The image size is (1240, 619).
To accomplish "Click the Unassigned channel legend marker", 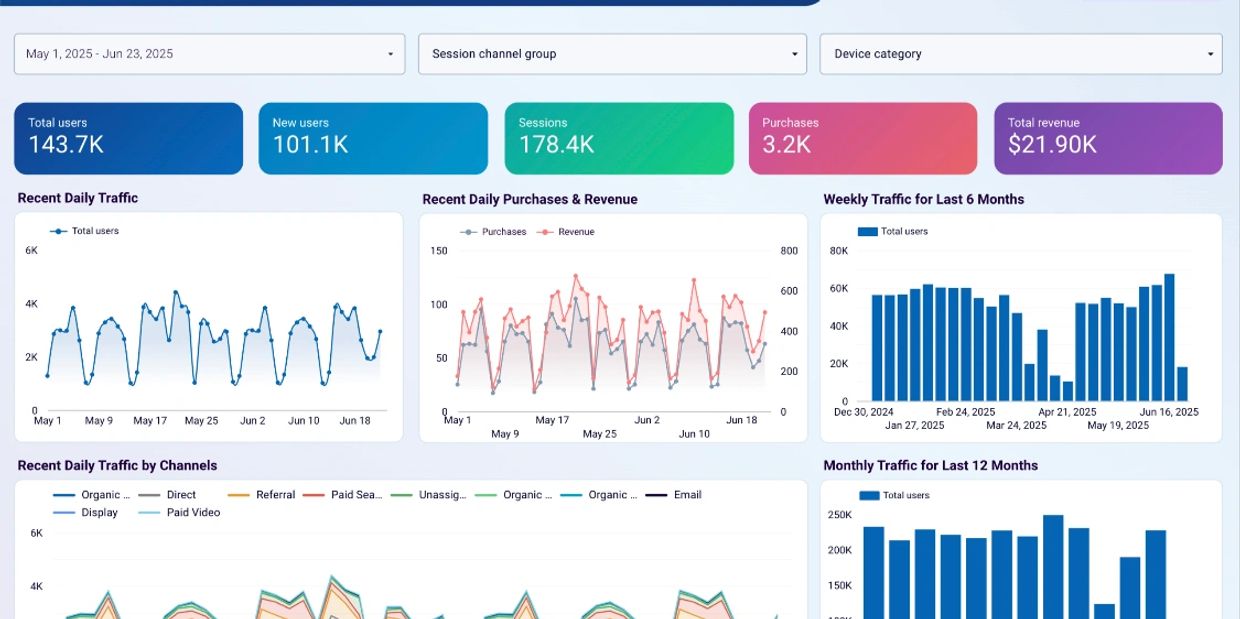I will (402, 495).
